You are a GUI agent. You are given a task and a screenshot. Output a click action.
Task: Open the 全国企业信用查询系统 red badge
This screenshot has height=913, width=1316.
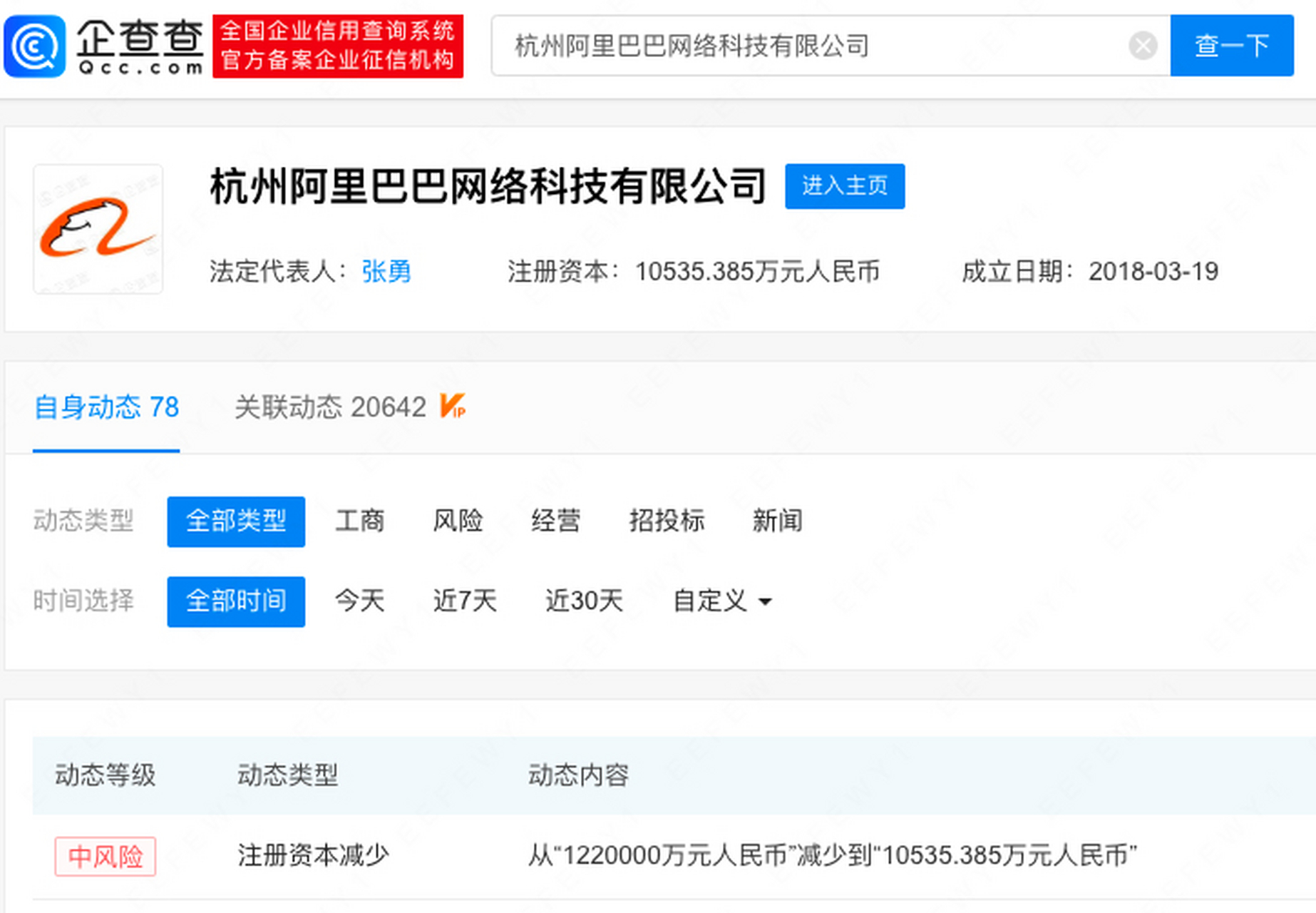click(x=337, y=46)
